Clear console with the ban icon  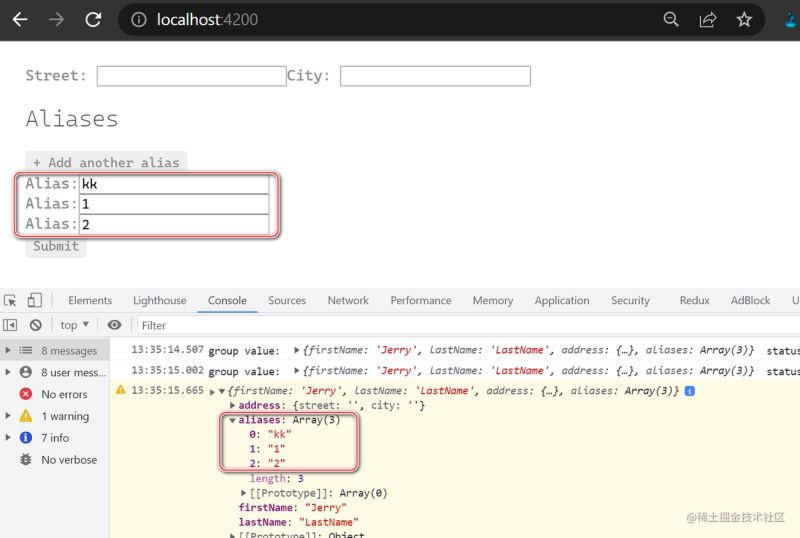pos(35,325)
